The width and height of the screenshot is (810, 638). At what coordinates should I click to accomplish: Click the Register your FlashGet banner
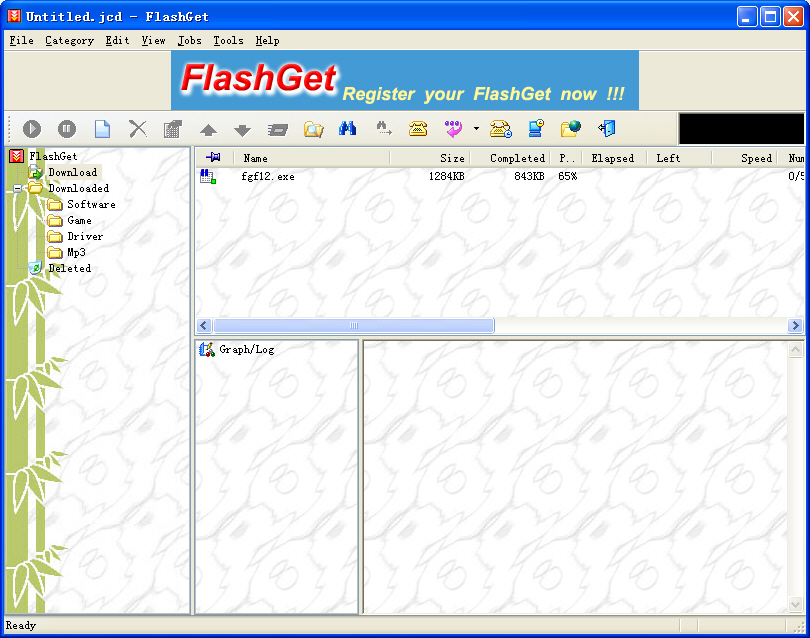[405, 80]
